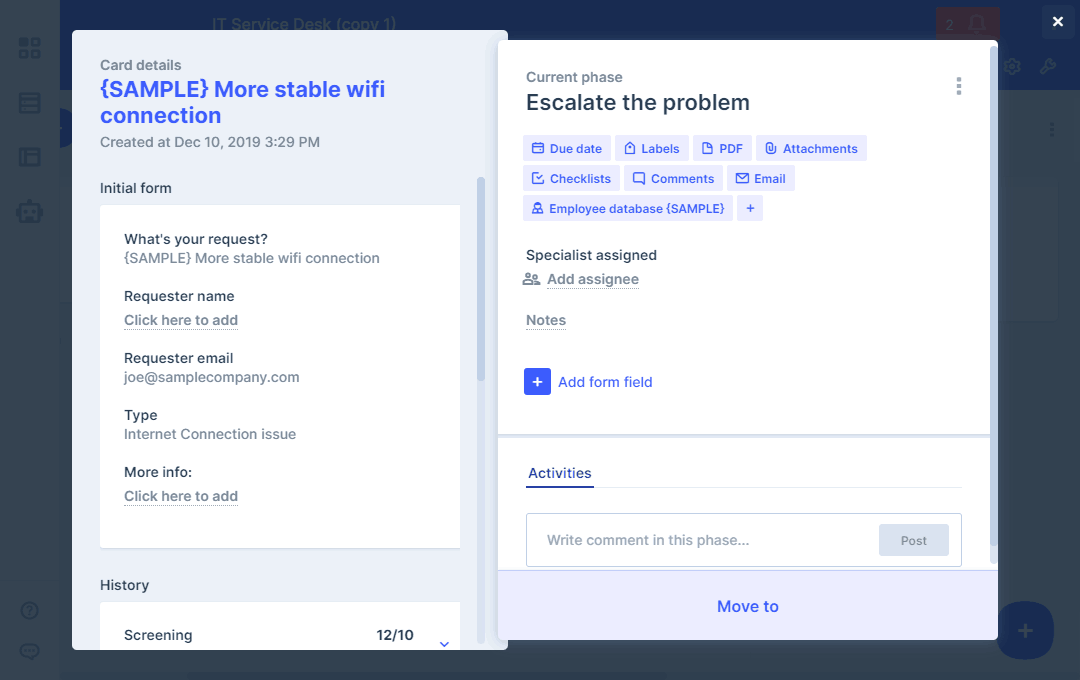Click the Due date calendar button
The width and height of the screenshot is (1080, 680).
566,149
